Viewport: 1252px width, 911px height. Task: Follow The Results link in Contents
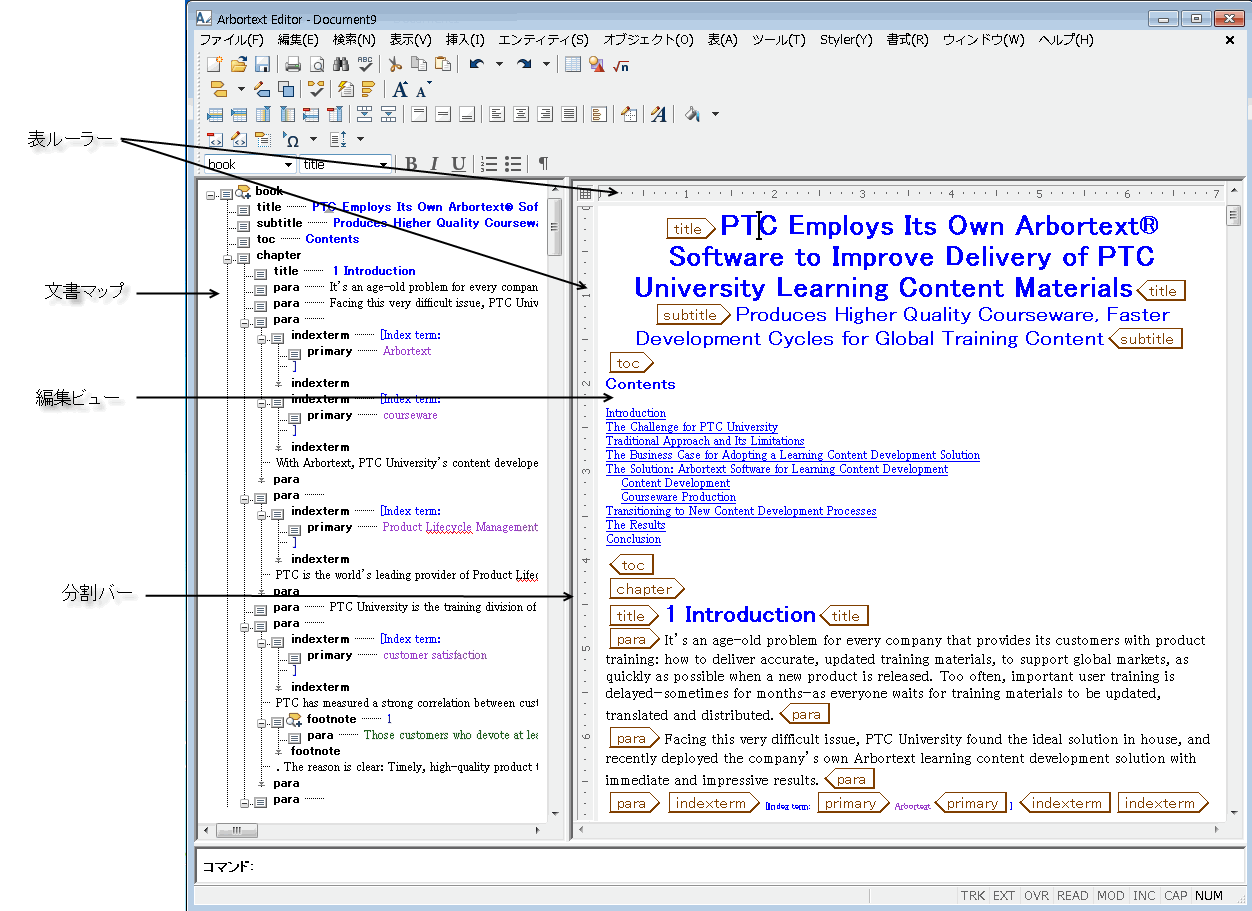[636, 525]
